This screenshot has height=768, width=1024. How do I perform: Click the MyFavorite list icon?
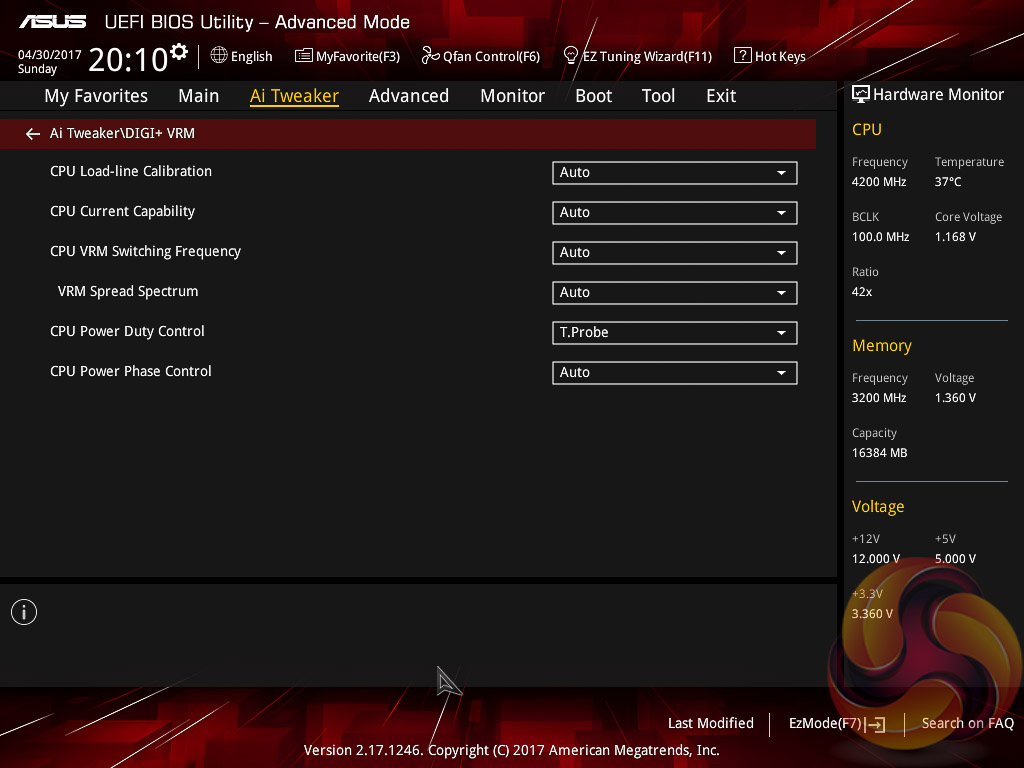coord(303,56)
